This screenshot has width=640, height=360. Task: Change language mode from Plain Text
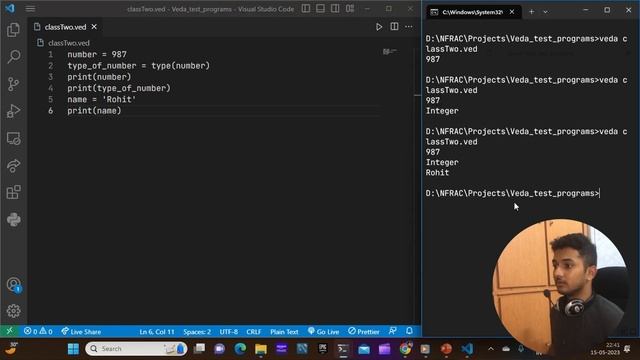click(x=284, y=331)
